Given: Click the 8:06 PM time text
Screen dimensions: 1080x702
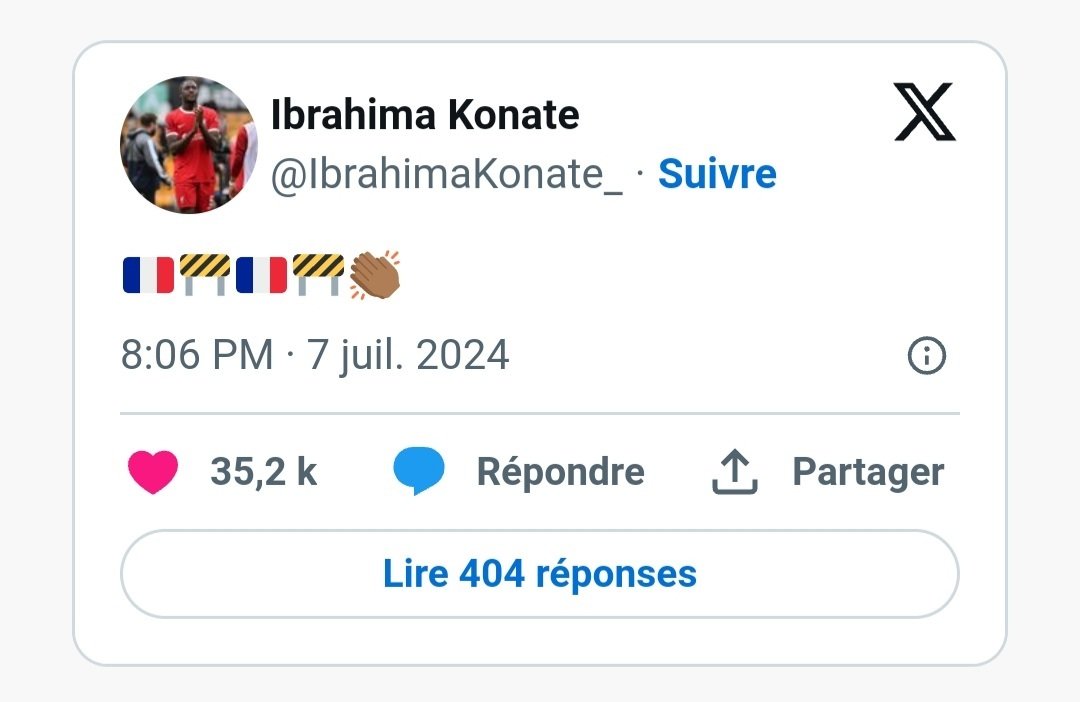Looking at the screenshot, I should 196,355.
